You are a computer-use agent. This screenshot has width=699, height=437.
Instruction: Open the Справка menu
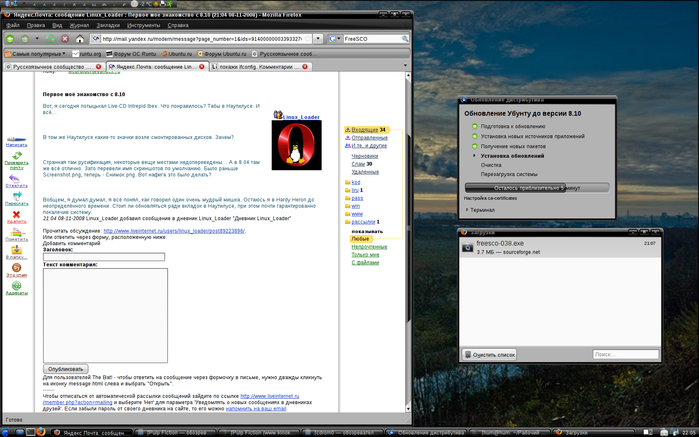pos(177,25)
